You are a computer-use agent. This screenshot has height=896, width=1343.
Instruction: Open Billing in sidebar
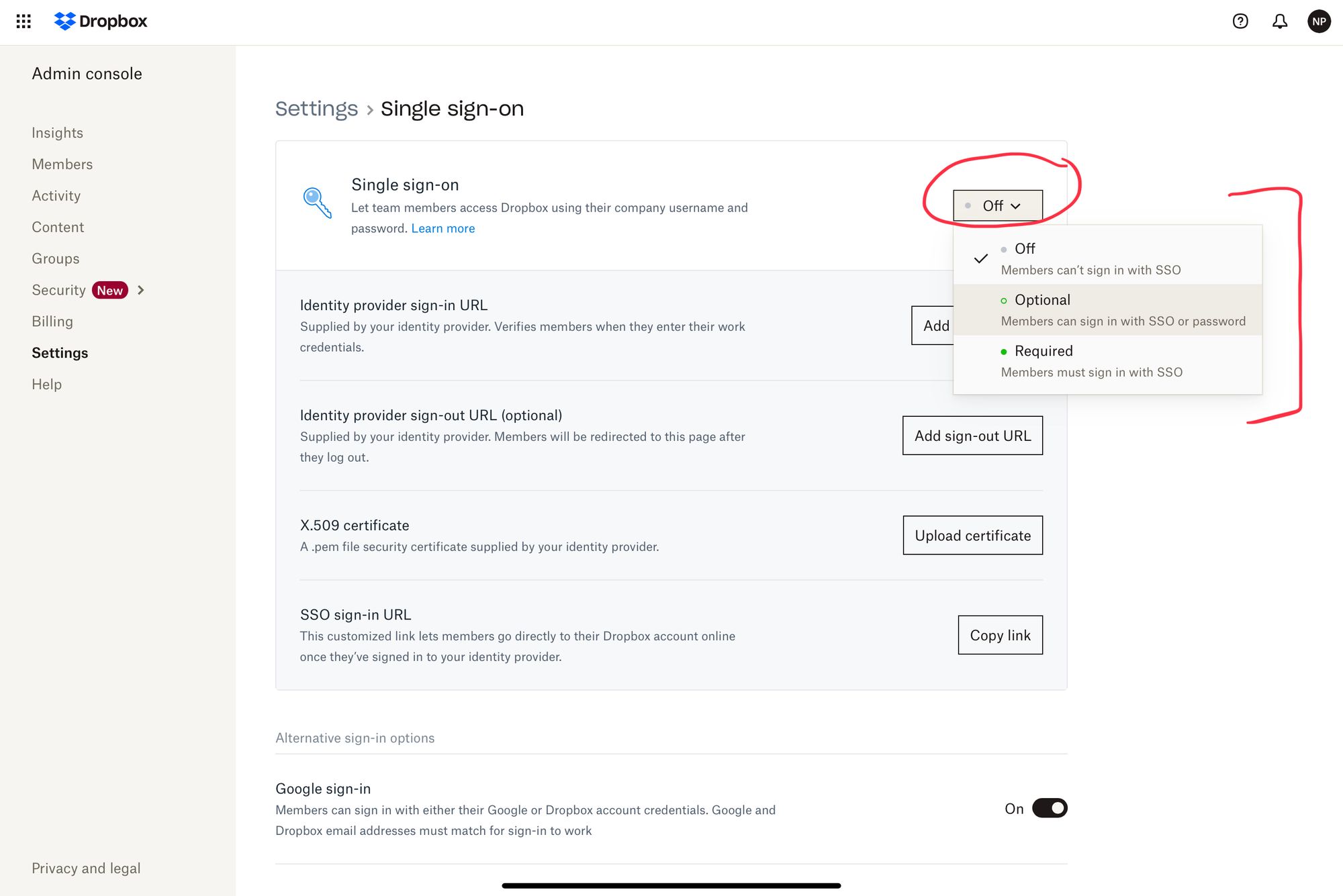click(52, 321)
